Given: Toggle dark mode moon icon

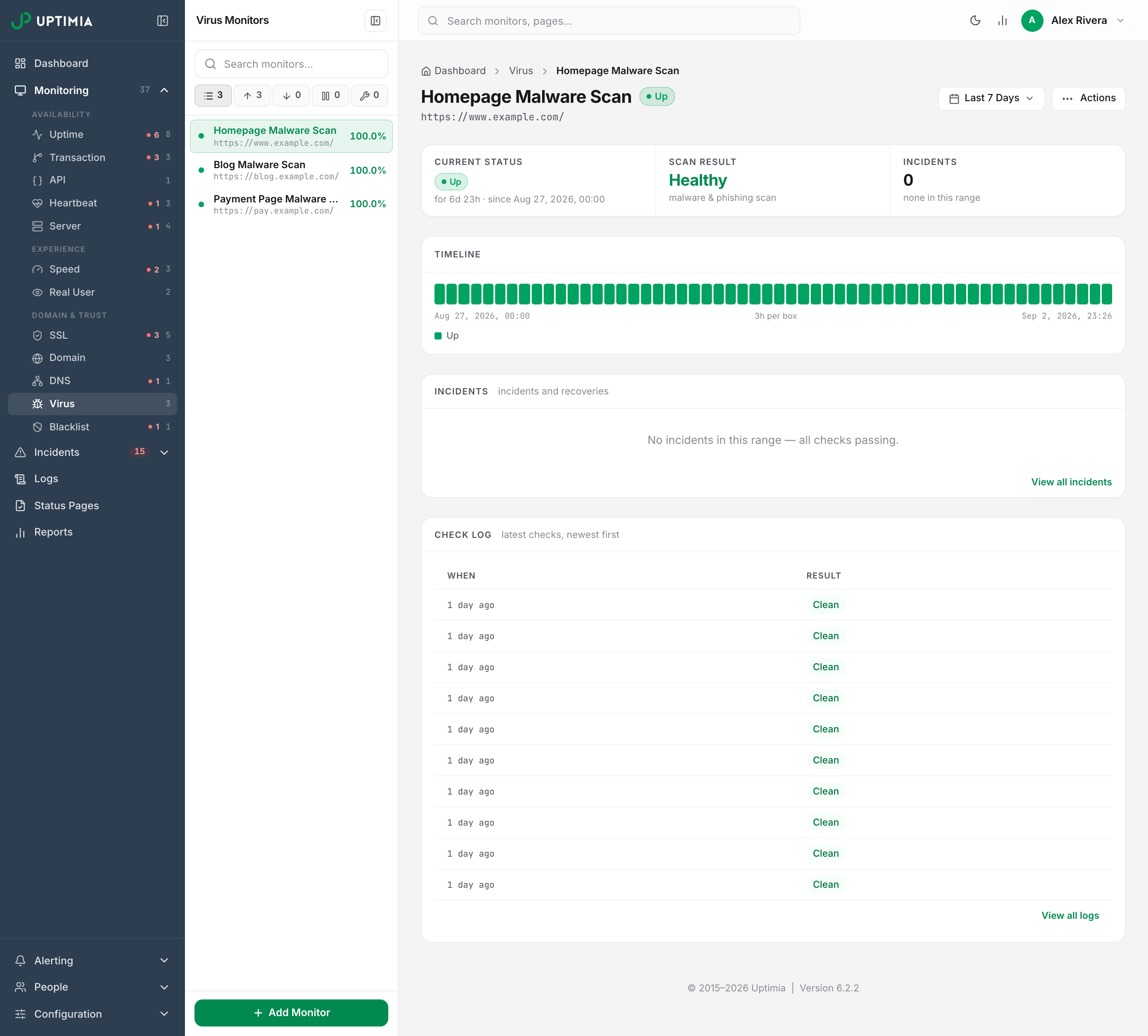Looking at the screenshot, I should (x=975, y=21).
